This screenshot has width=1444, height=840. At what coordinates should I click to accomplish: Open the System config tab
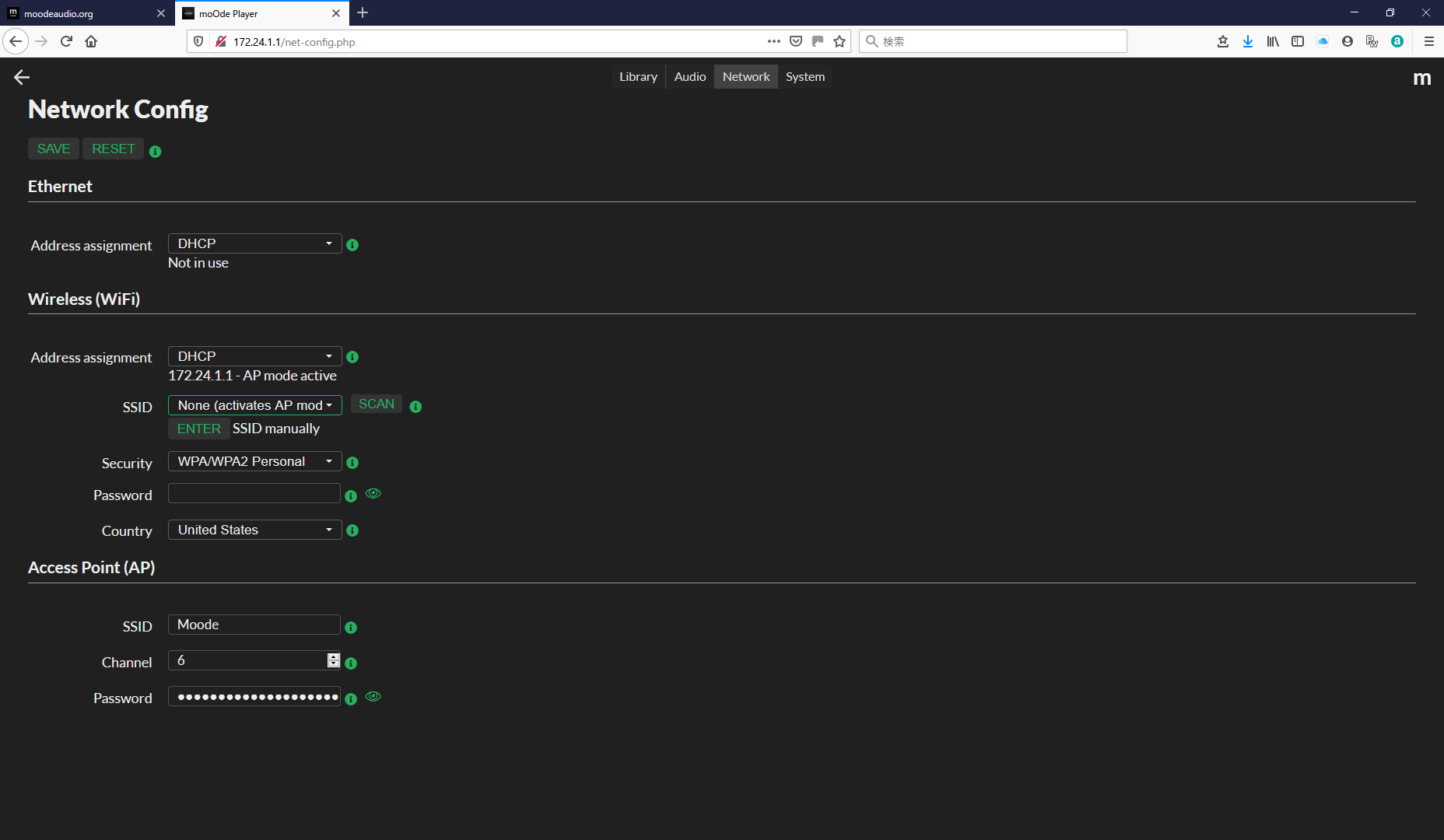pyautogui.click(x=804, y=77)
